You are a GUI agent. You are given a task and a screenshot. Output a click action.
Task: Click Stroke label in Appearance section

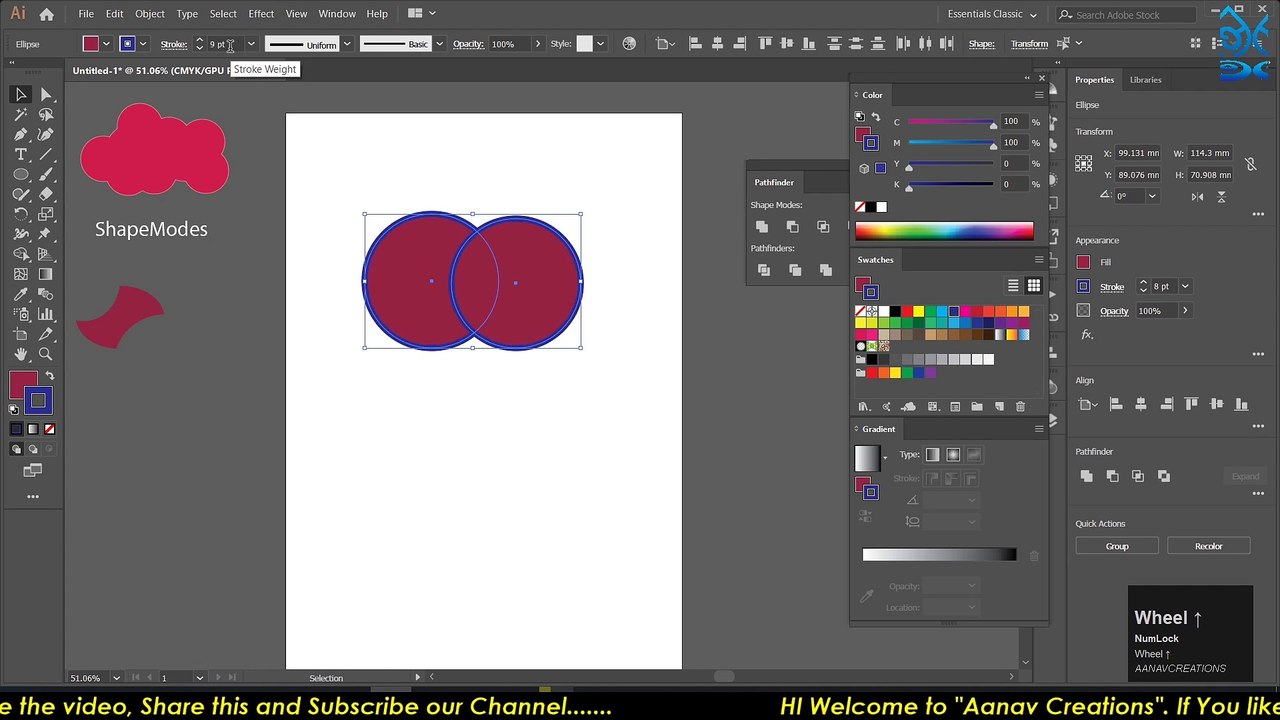pyautogui.click(x=1112, y=287)
